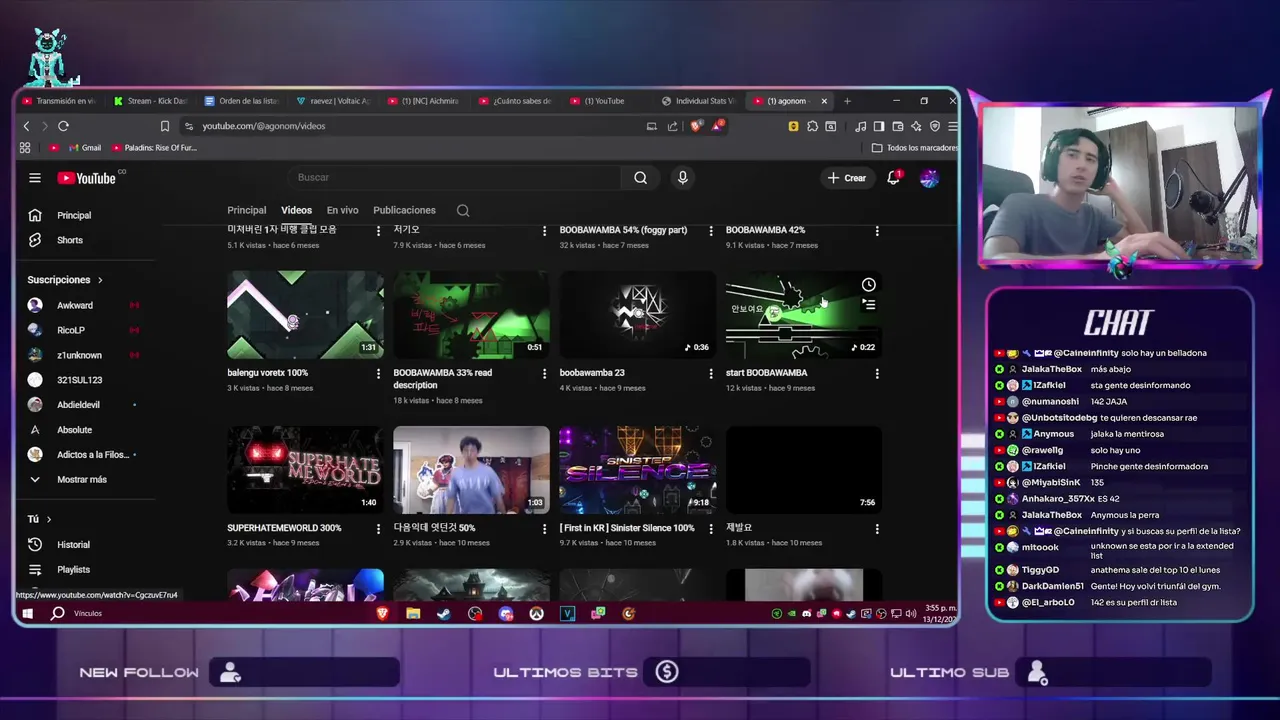
Task: Click the YouTube search magnifier button
Action: 640,178
